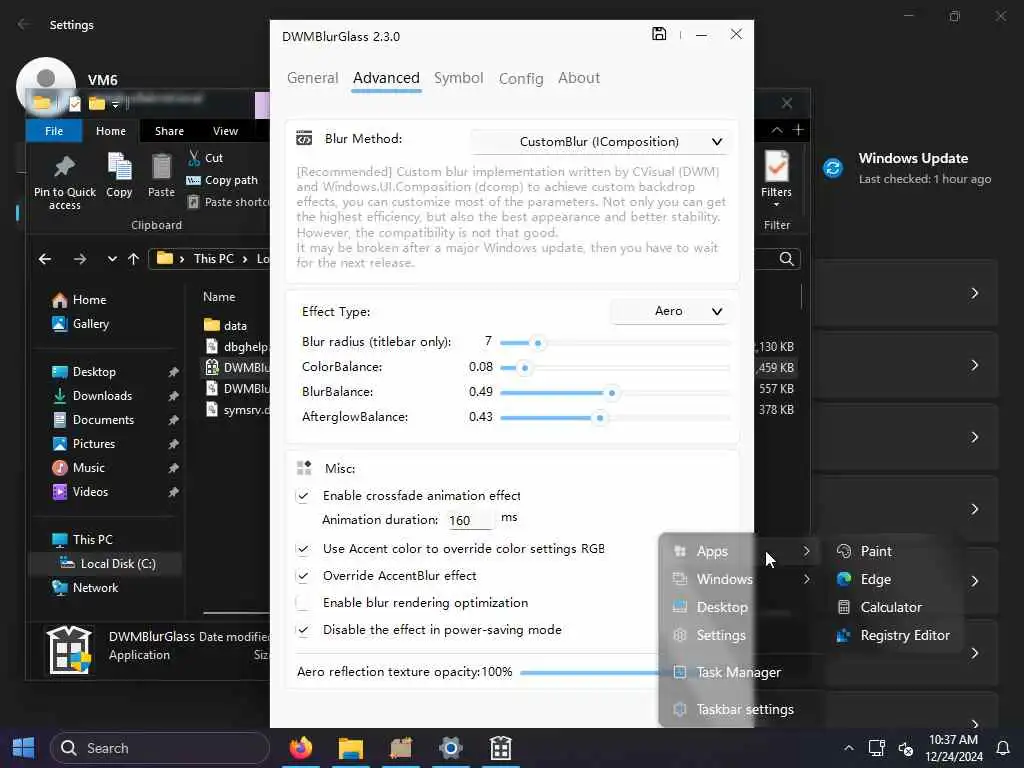The image size is (1024, 768).
Task: Open Task Manager from context menu
Action: [x=741, y=672]
